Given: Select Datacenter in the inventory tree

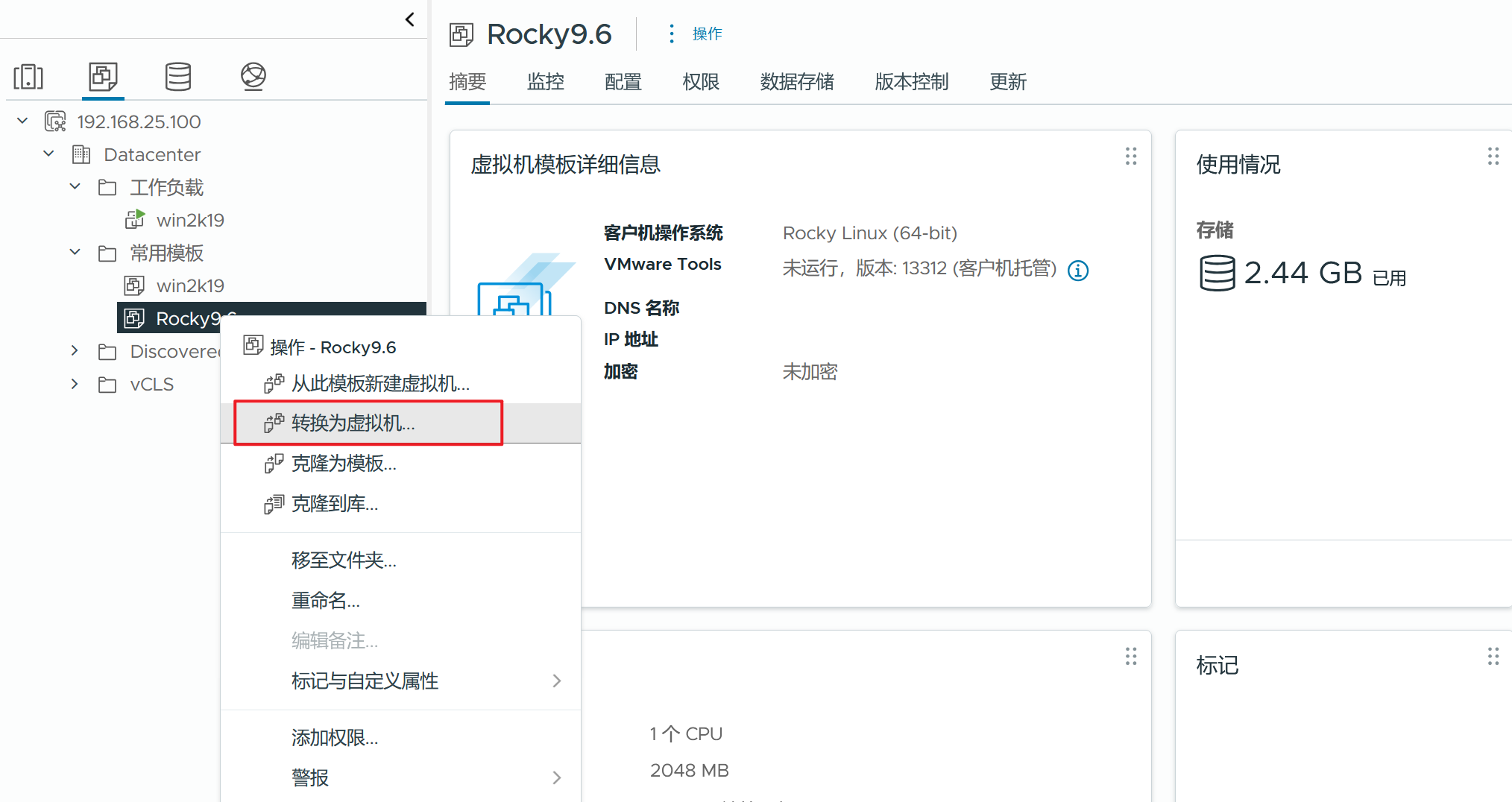Looking at the screenshot, I should pyautogui.click(x=152, y=154).
